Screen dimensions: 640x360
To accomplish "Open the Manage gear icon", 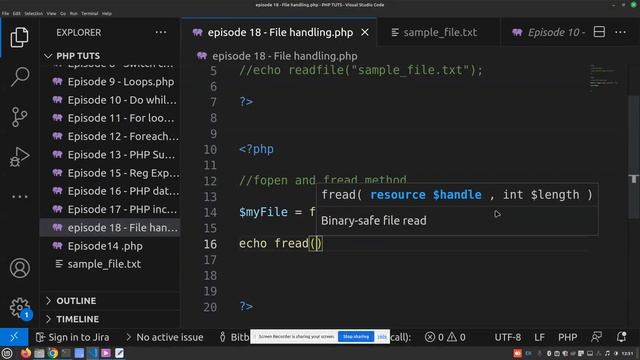I will pos(19,308).
